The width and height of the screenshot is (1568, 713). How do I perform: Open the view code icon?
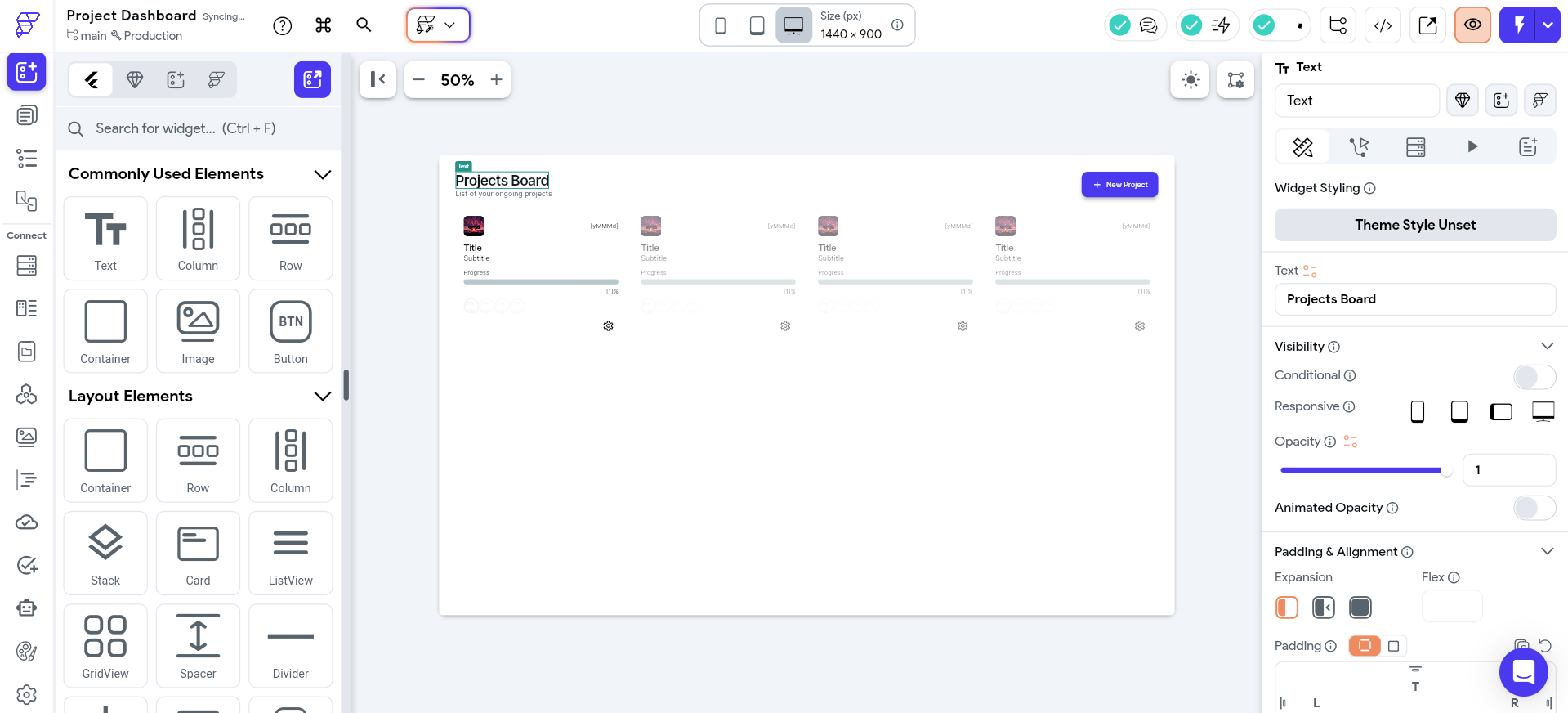(1383, 25)
